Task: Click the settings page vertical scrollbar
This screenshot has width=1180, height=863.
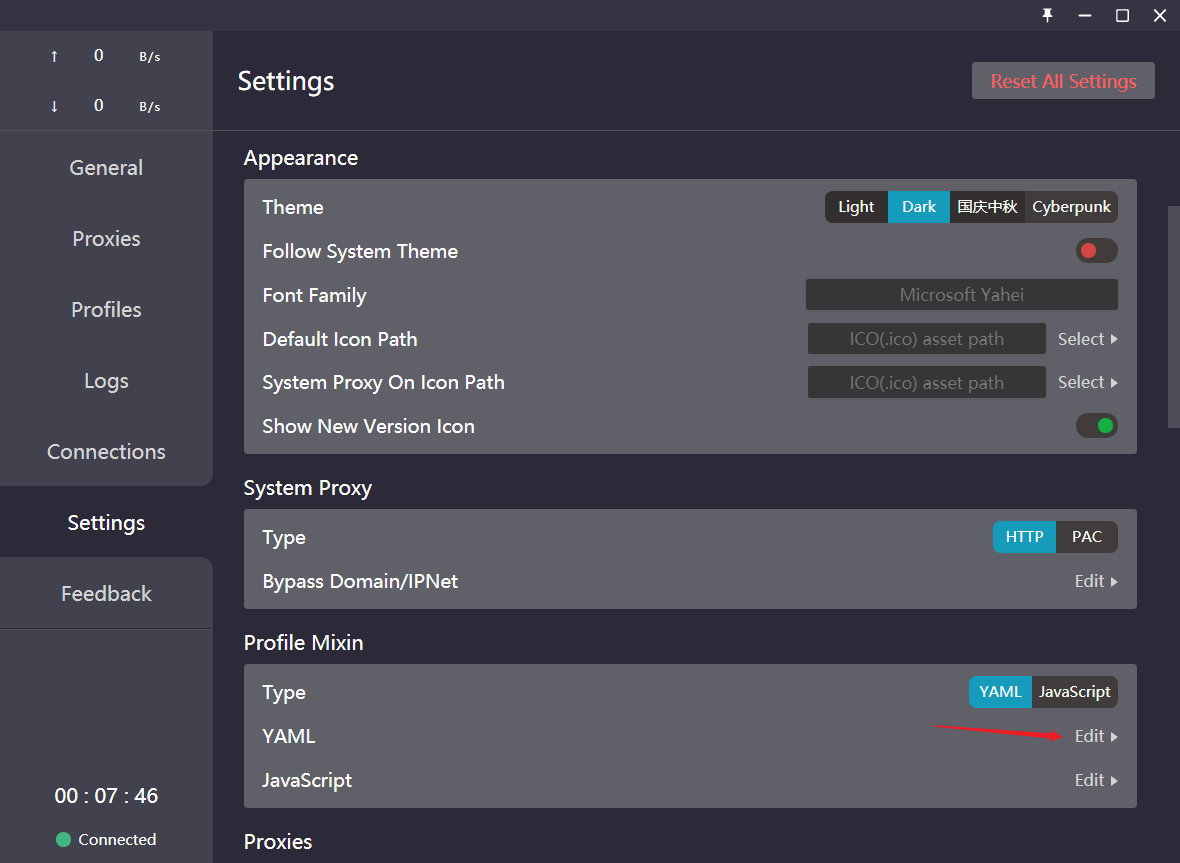Action: pyautogui.click(x=1173, y=316)
